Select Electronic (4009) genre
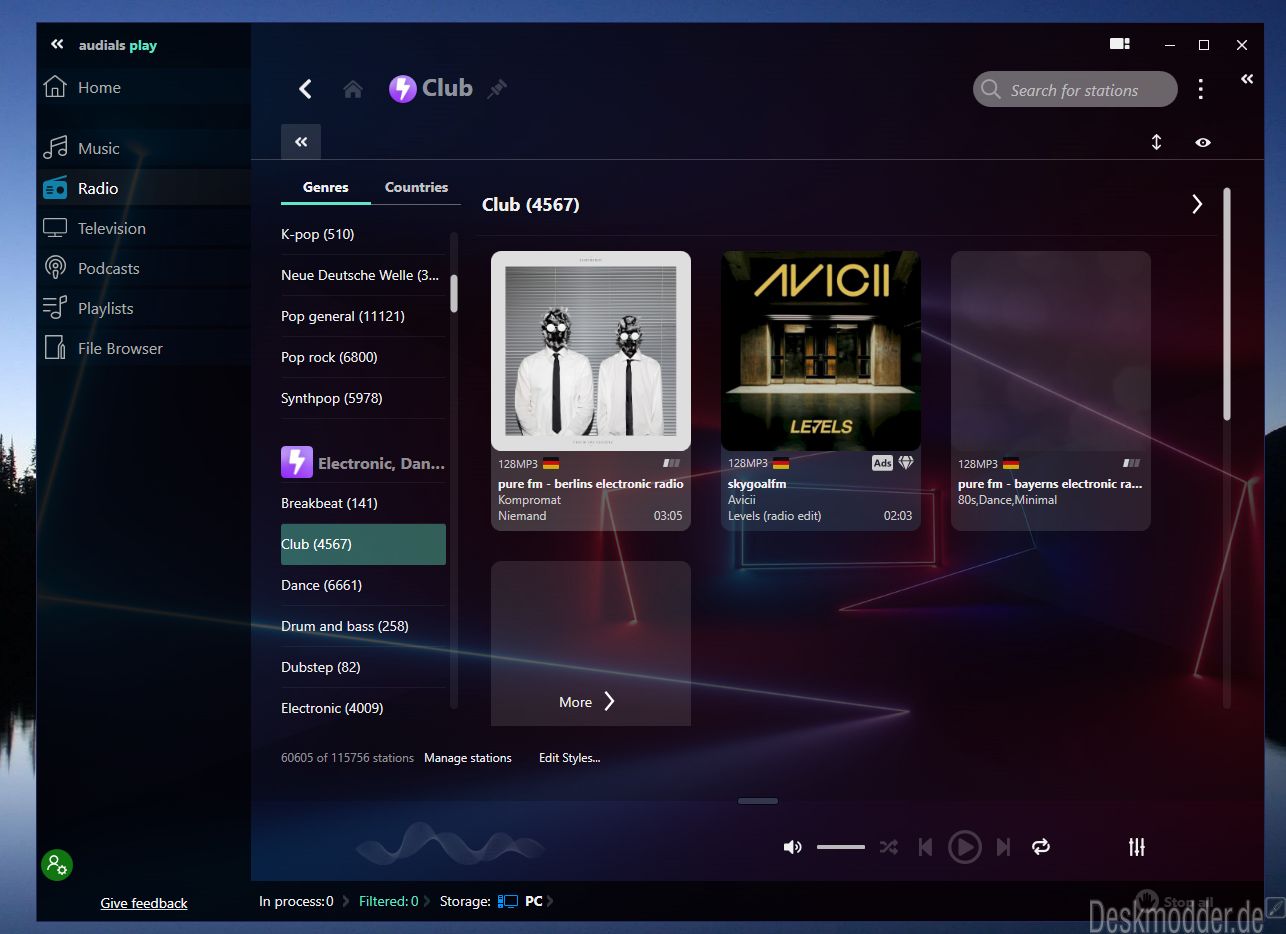The image size is (1286, 934). (363, 708)
